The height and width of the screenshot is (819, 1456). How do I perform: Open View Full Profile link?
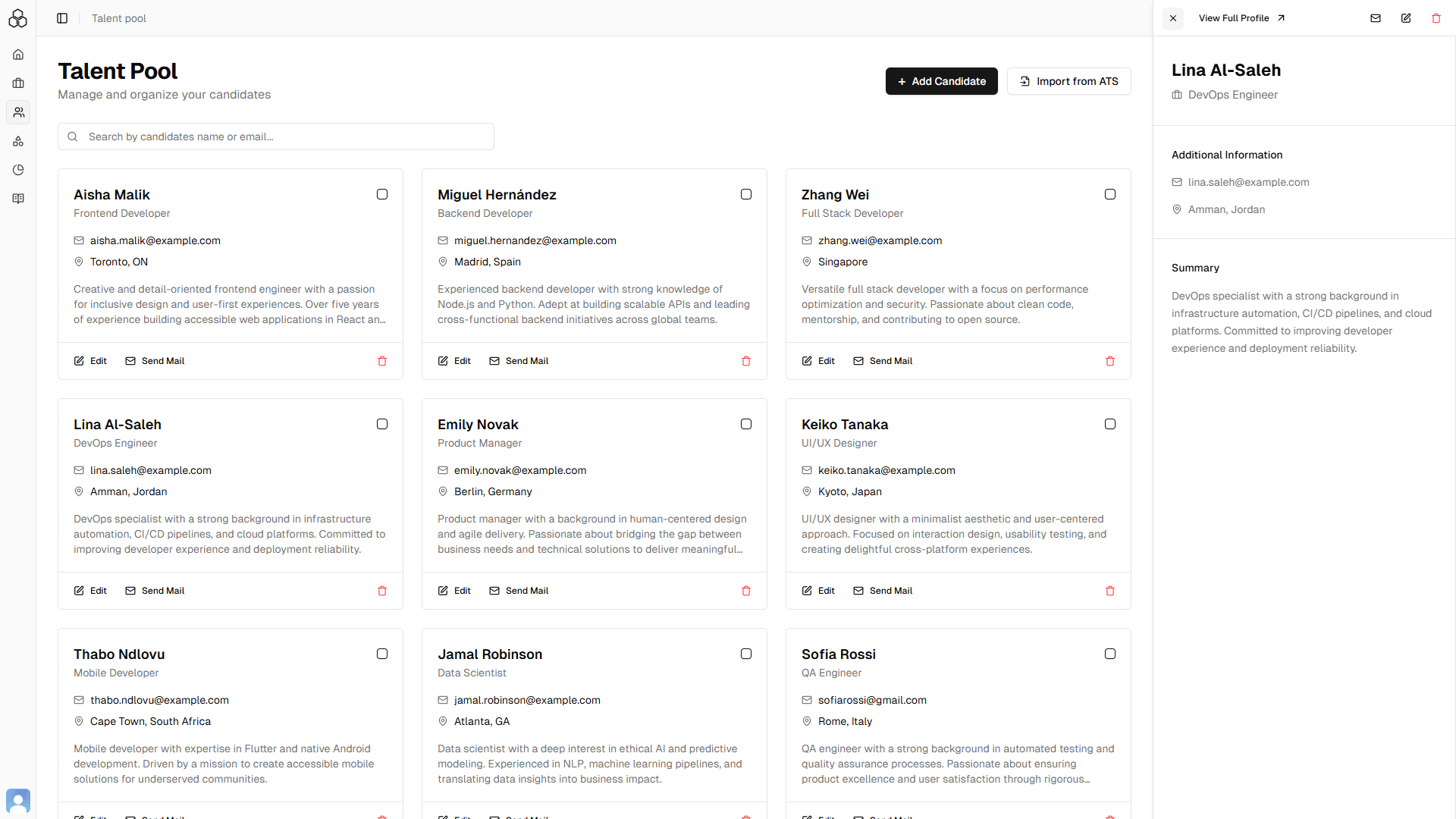tap(1241, 18)
